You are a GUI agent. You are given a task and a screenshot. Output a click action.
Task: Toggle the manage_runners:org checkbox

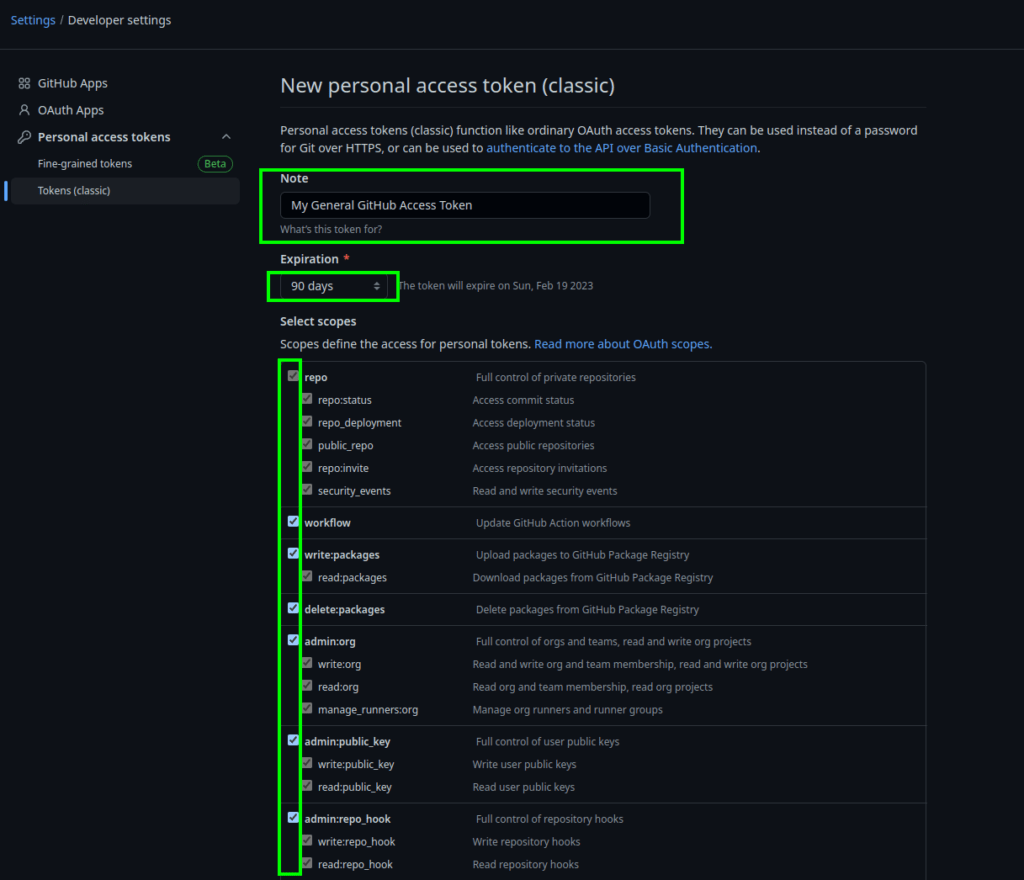click(307, 709)
